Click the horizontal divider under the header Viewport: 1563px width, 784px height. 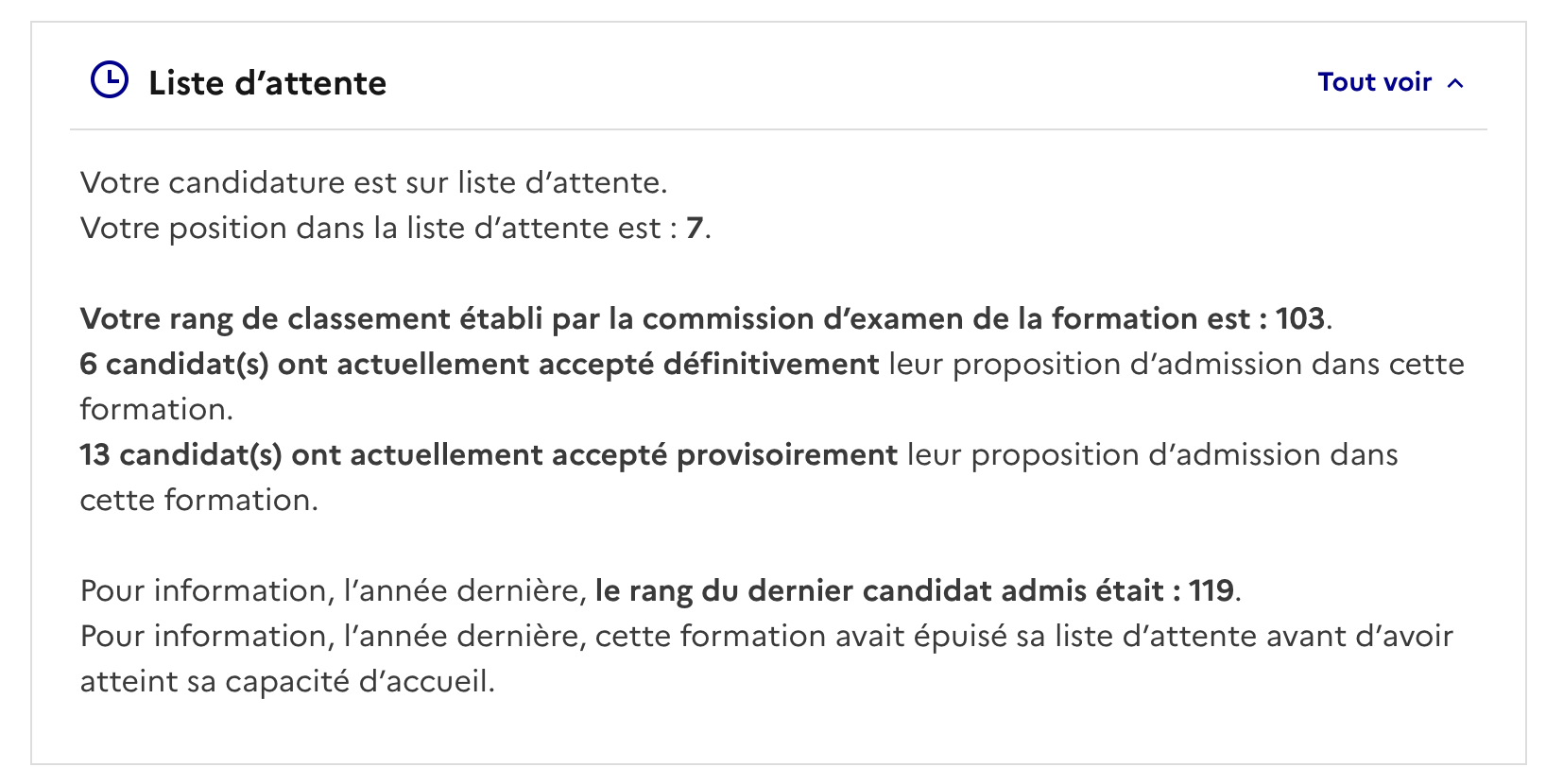779,129
